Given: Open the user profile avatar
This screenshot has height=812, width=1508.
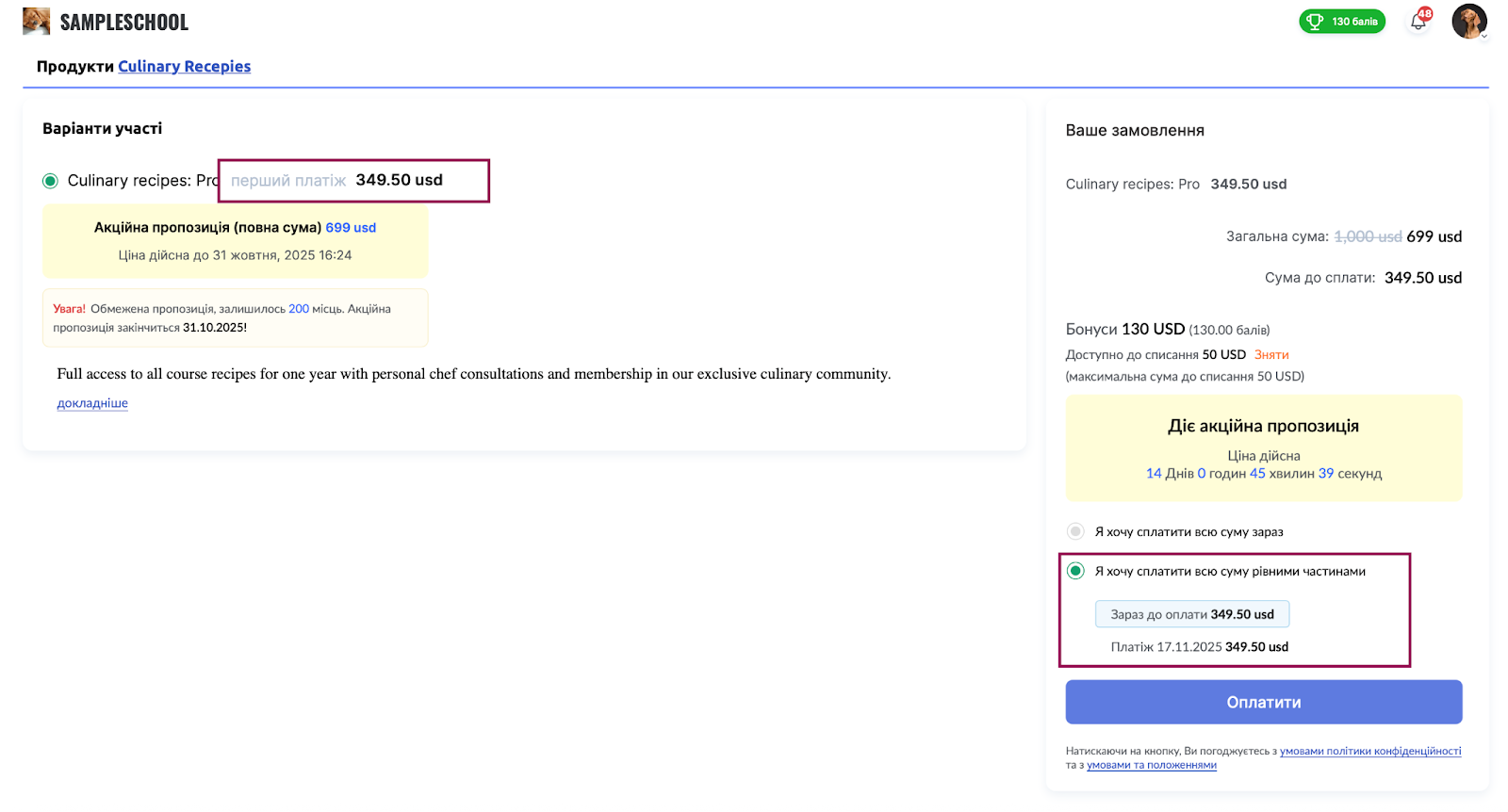Looking at the screenshot, I should tap(1467, 21).
